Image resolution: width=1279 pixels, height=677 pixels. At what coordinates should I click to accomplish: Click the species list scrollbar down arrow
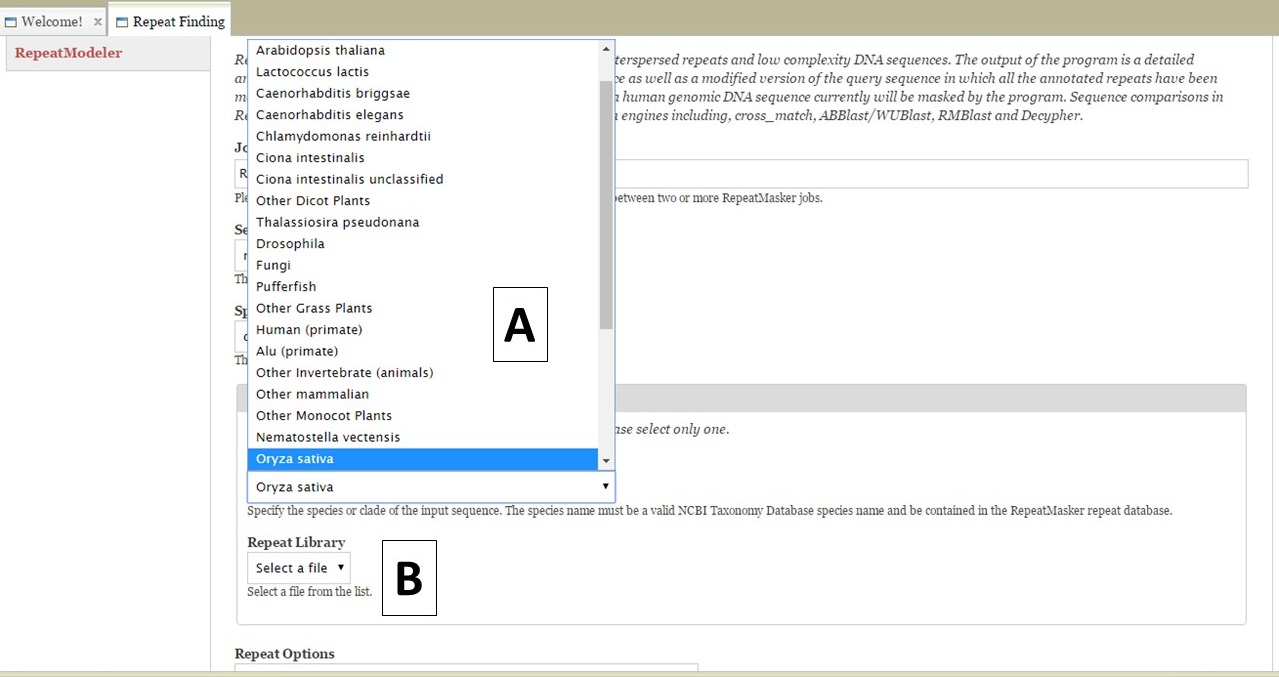click(x=606, y=461)
